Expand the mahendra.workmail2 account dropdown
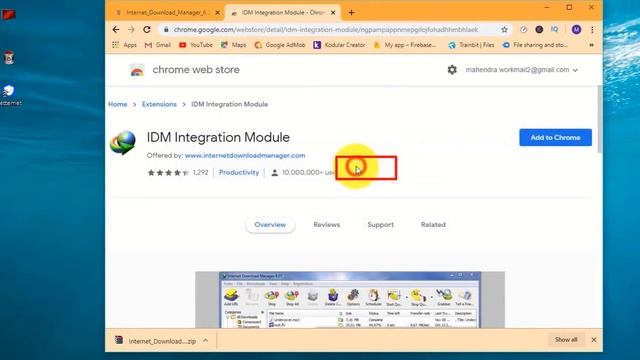 click(x=522, y=70)
